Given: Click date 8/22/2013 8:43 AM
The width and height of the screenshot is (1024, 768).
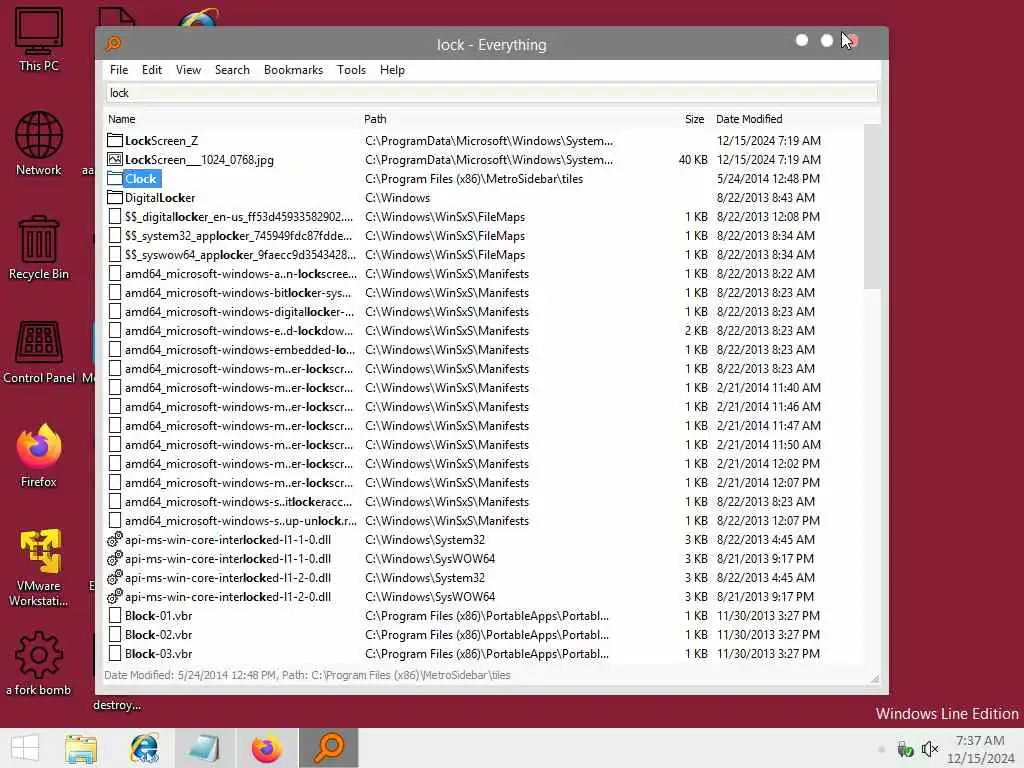Looking at the screenshot, I should point(765,197).
